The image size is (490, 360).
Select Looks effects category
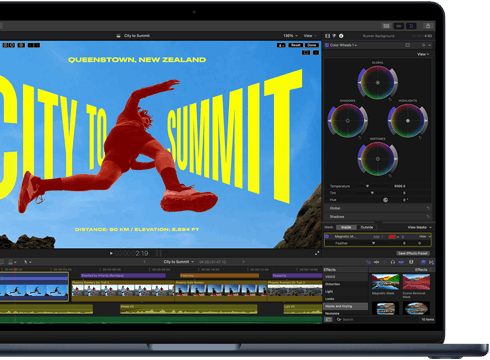346,299
